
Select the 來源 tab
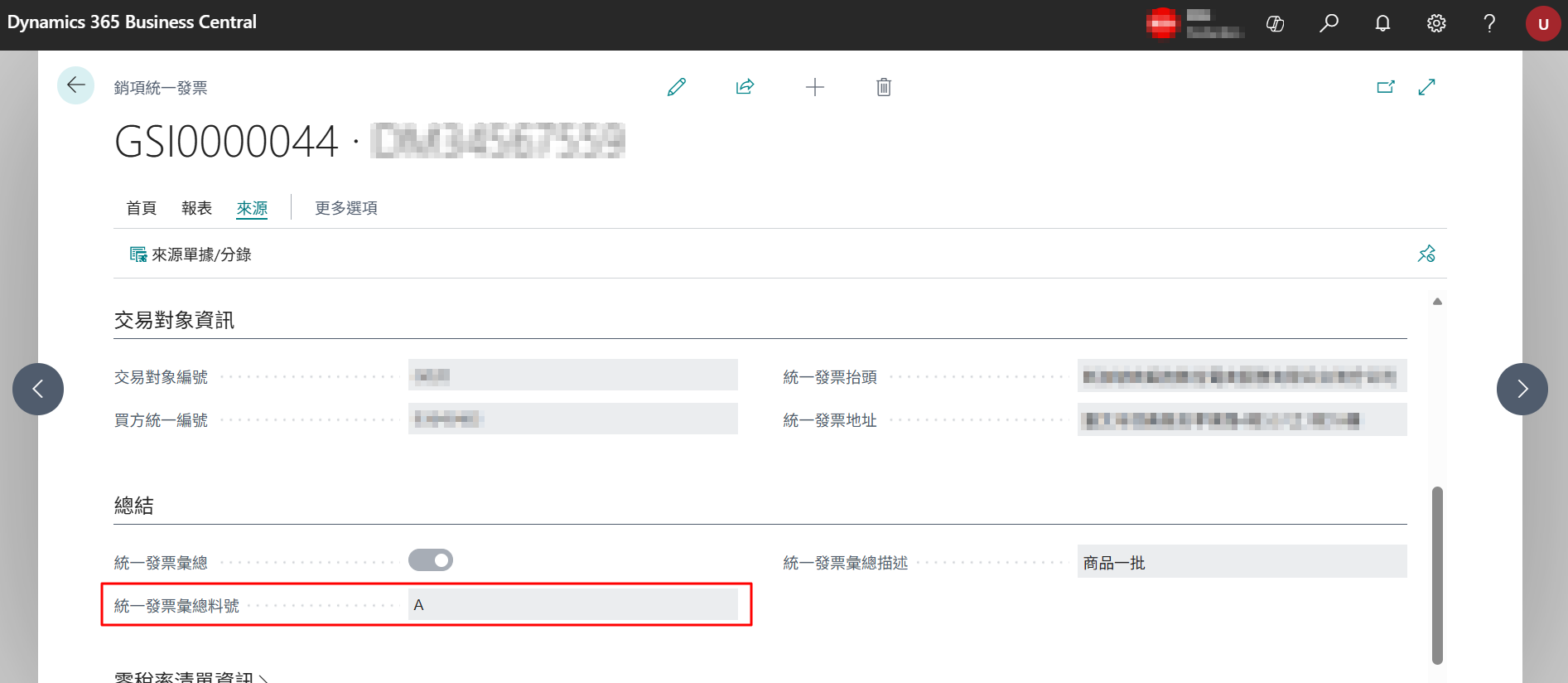(252, 208)
